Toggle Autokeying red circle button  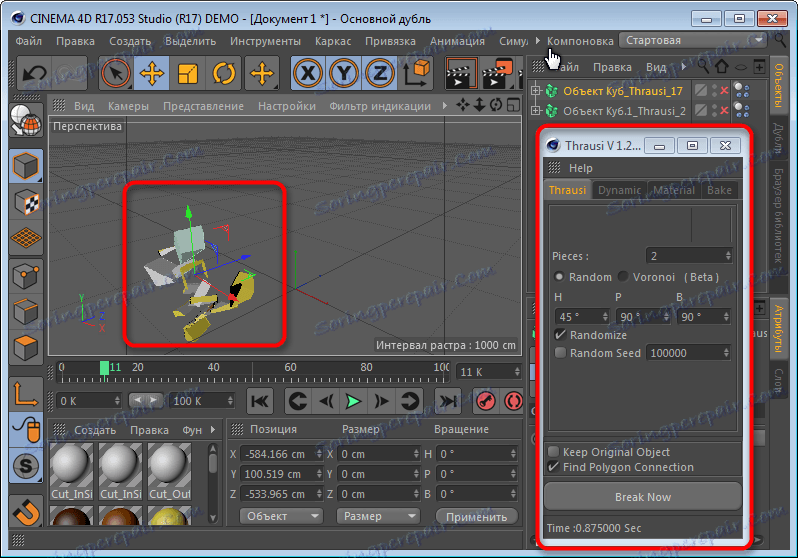513,401
